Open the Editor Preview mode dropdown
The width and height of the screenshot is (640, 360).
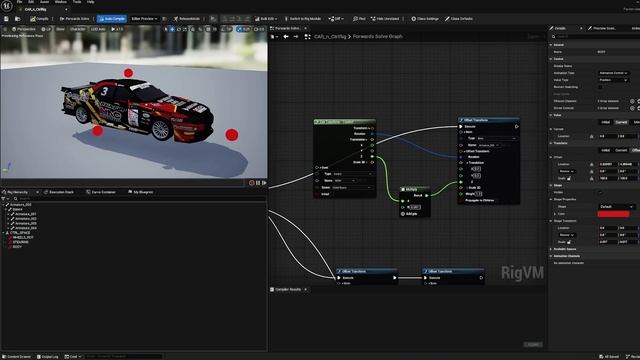coord(144,19)
